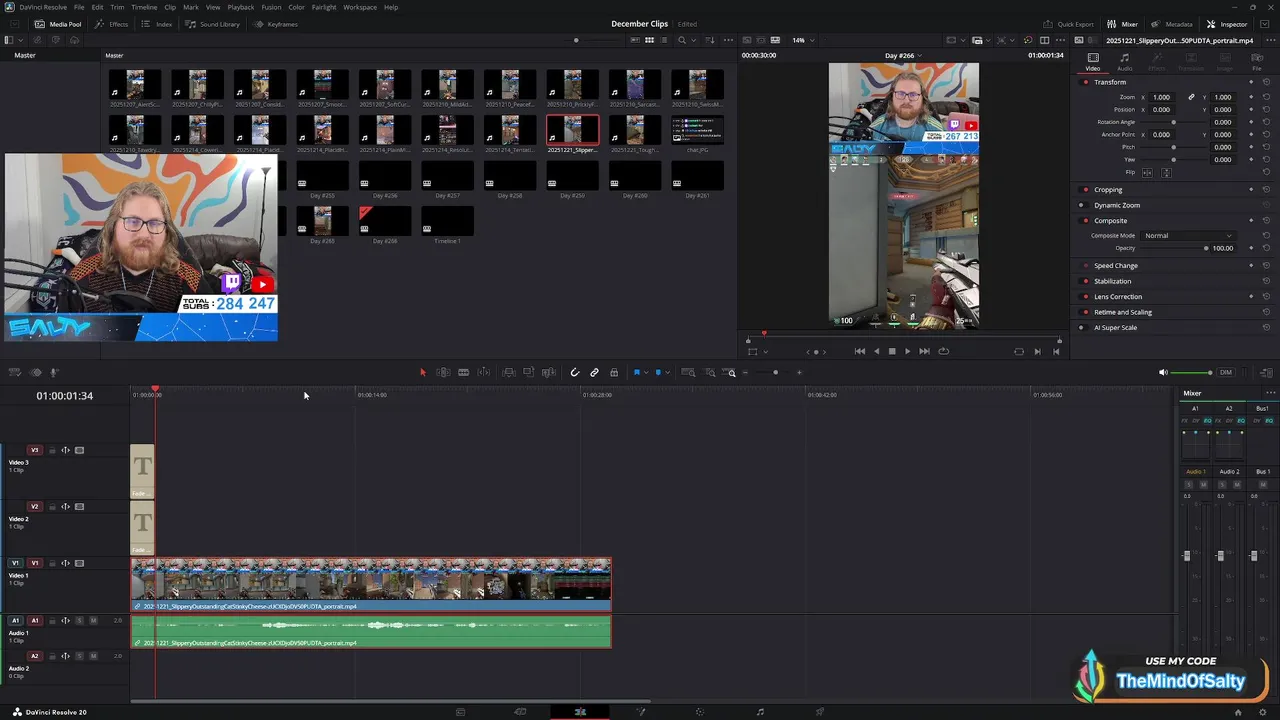Screen dimensions: 1280x720
Task: Lock the Video 3 track
Action: pyautogui.click(x=52, y=450)
